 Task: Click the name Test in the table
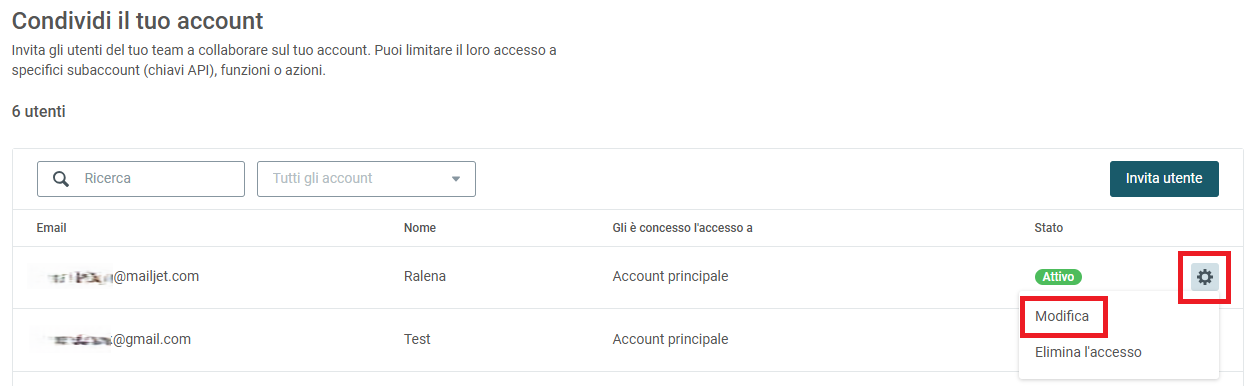[417, 340]
